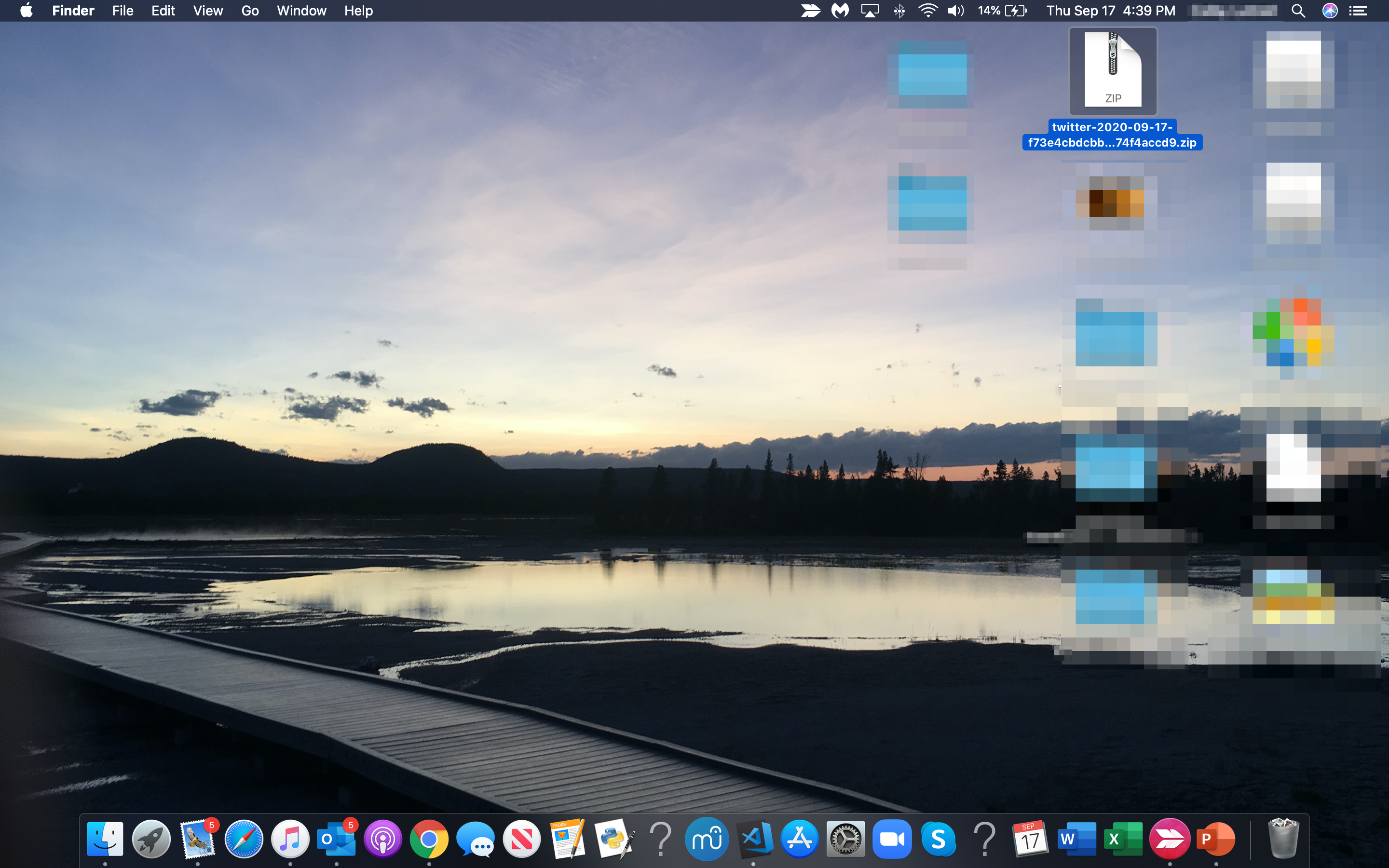Open the File menu
Screen dimensions: 1389x868
[123, 11]
